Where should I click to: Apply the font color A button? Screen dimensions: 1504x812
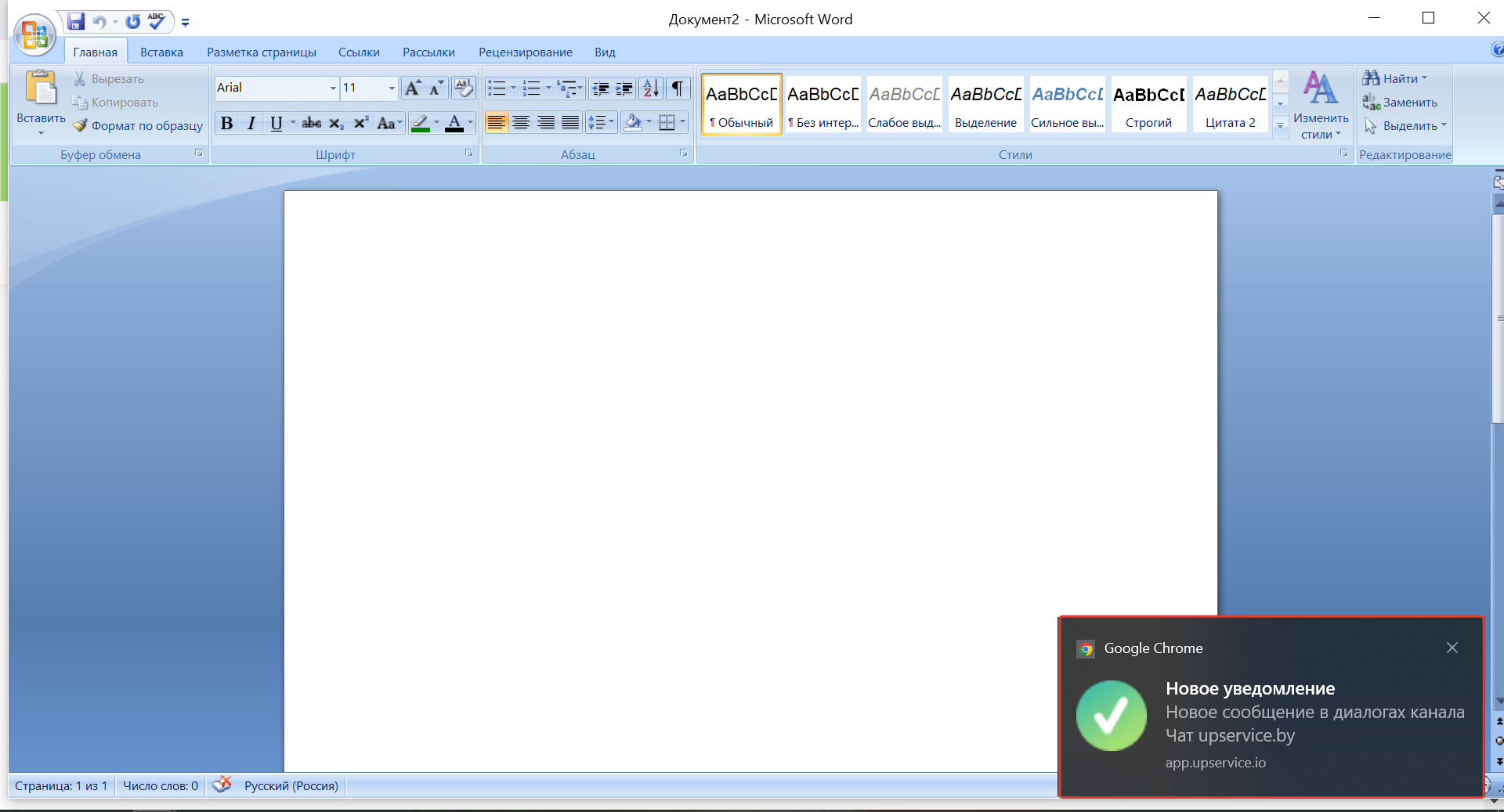pyautogui.click(x=454, y=123)
